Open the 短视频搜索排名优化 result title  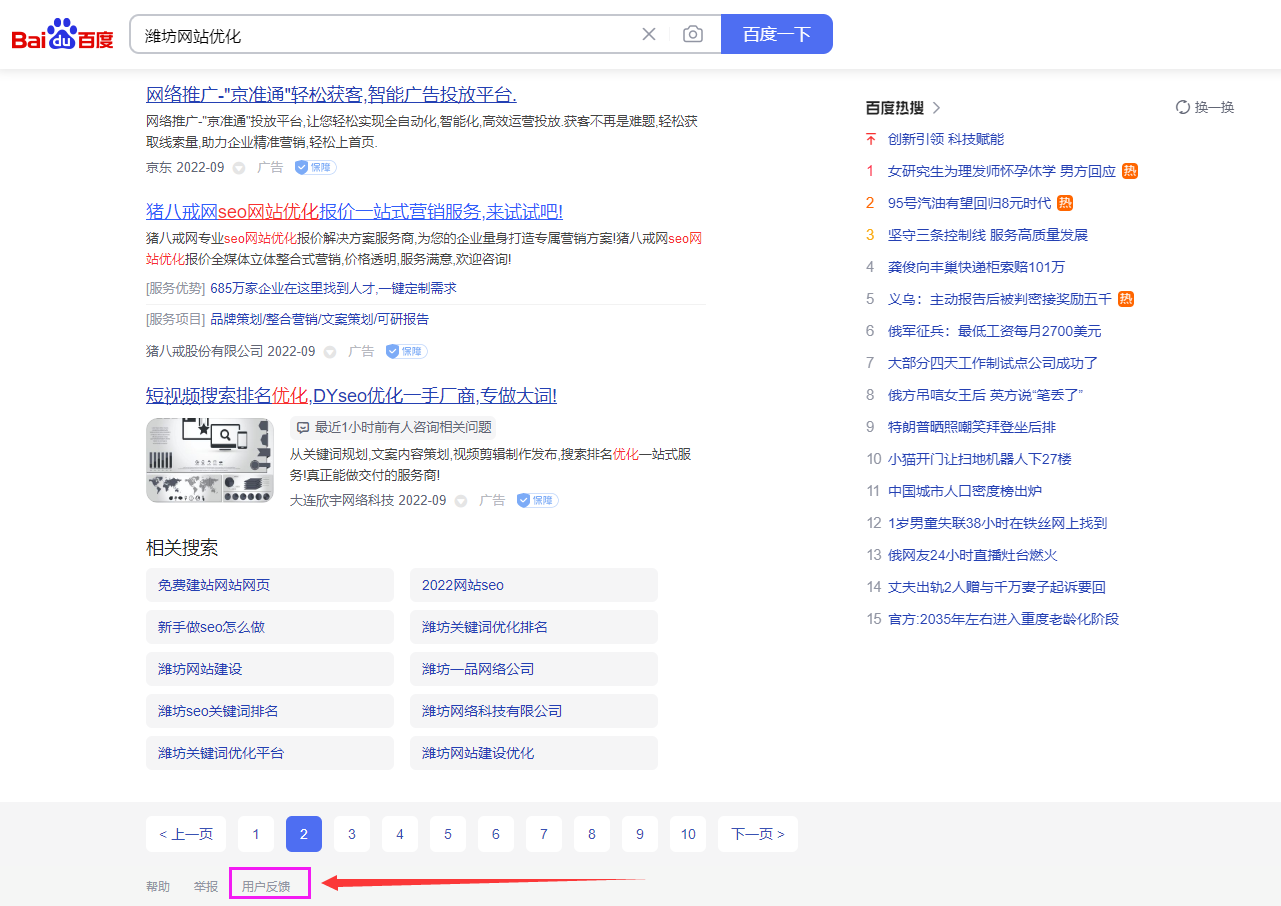pos(351,396)
